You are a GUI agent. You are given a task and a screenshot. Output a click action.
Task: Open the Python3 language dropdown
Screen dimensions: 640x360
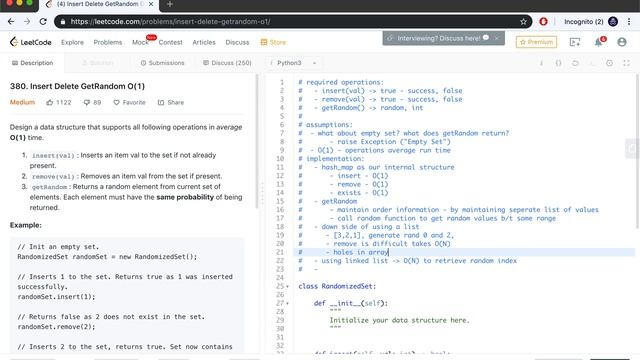pyautogui.click(x=293, y=63)
